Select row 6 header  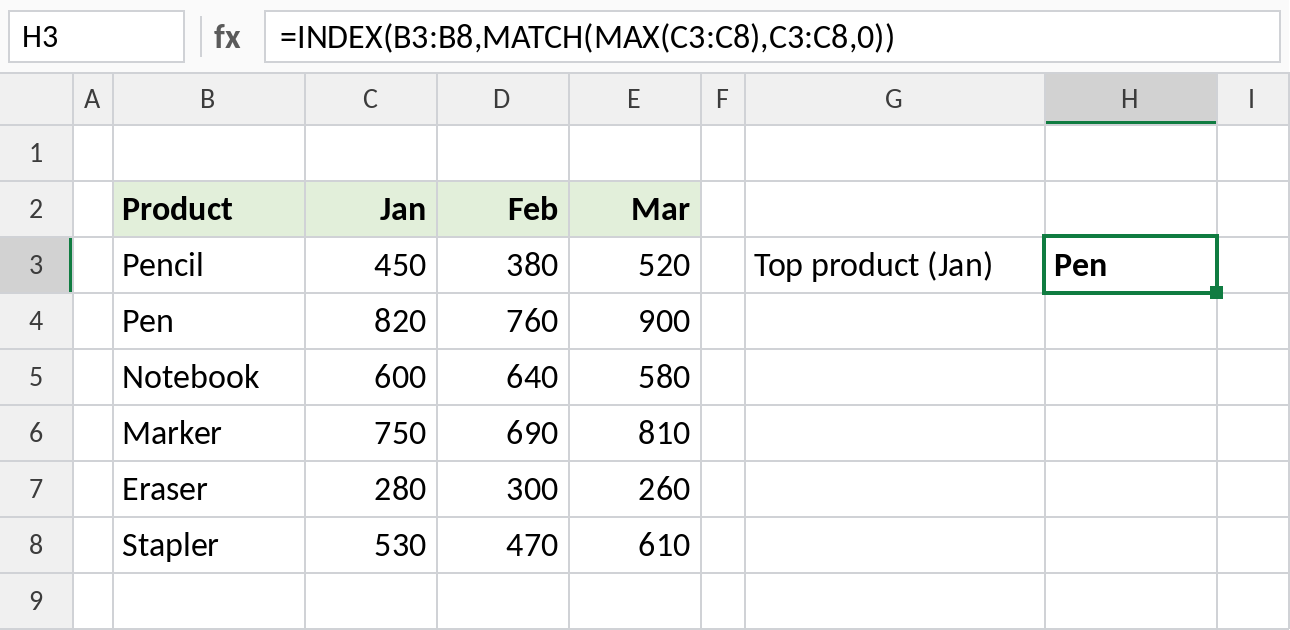37,433
